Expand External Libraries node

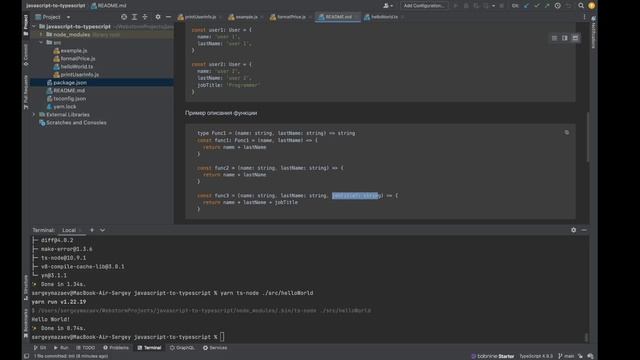pyautogui.click(x=34, y=115)
